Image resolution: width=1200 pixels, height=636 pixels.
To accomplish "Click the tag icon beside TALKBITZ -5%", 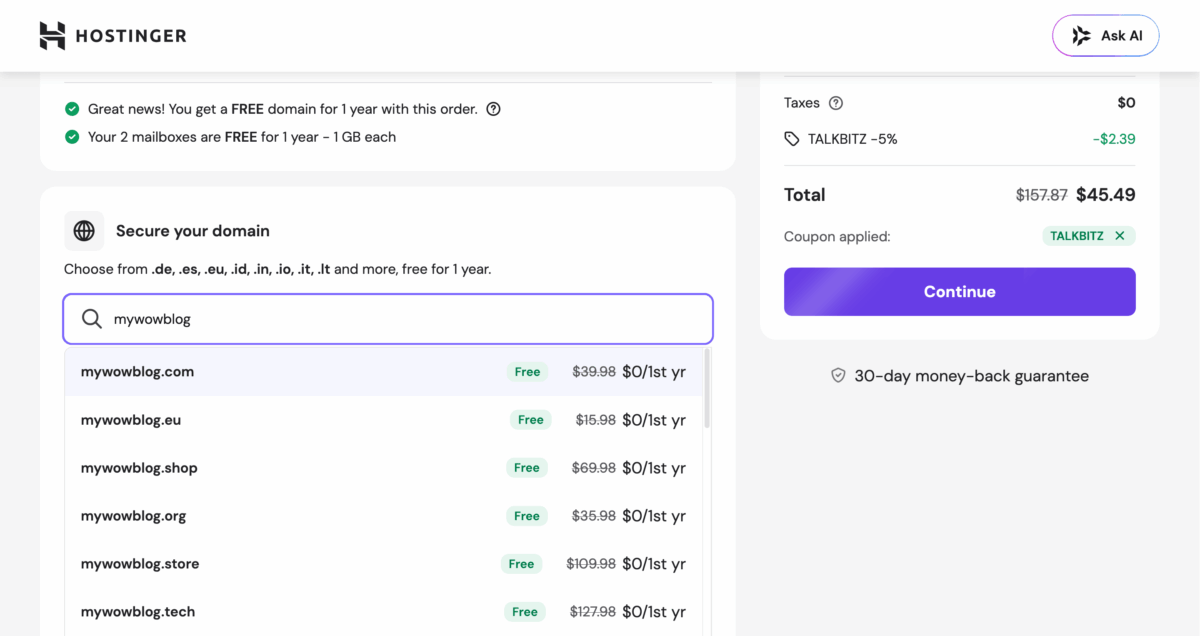I will pos(792,139).
